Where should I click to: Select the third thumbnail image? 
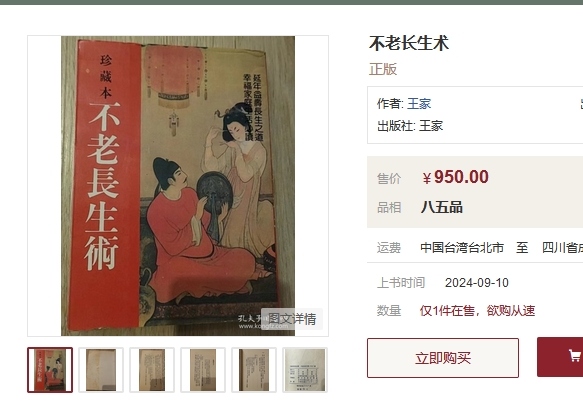click(x=152, y=370)
